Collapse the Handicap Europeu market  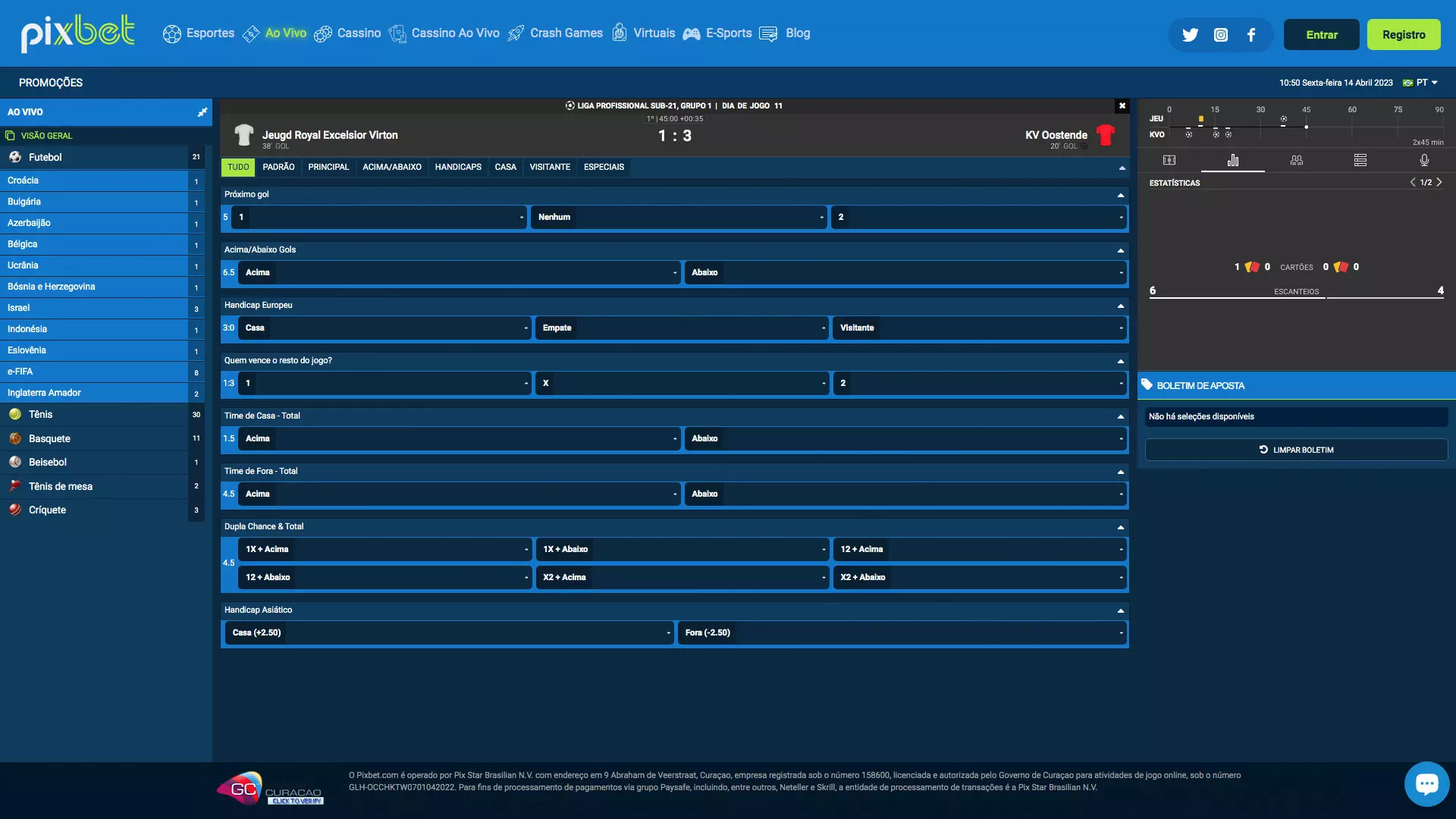click(x=1121, y=306)
